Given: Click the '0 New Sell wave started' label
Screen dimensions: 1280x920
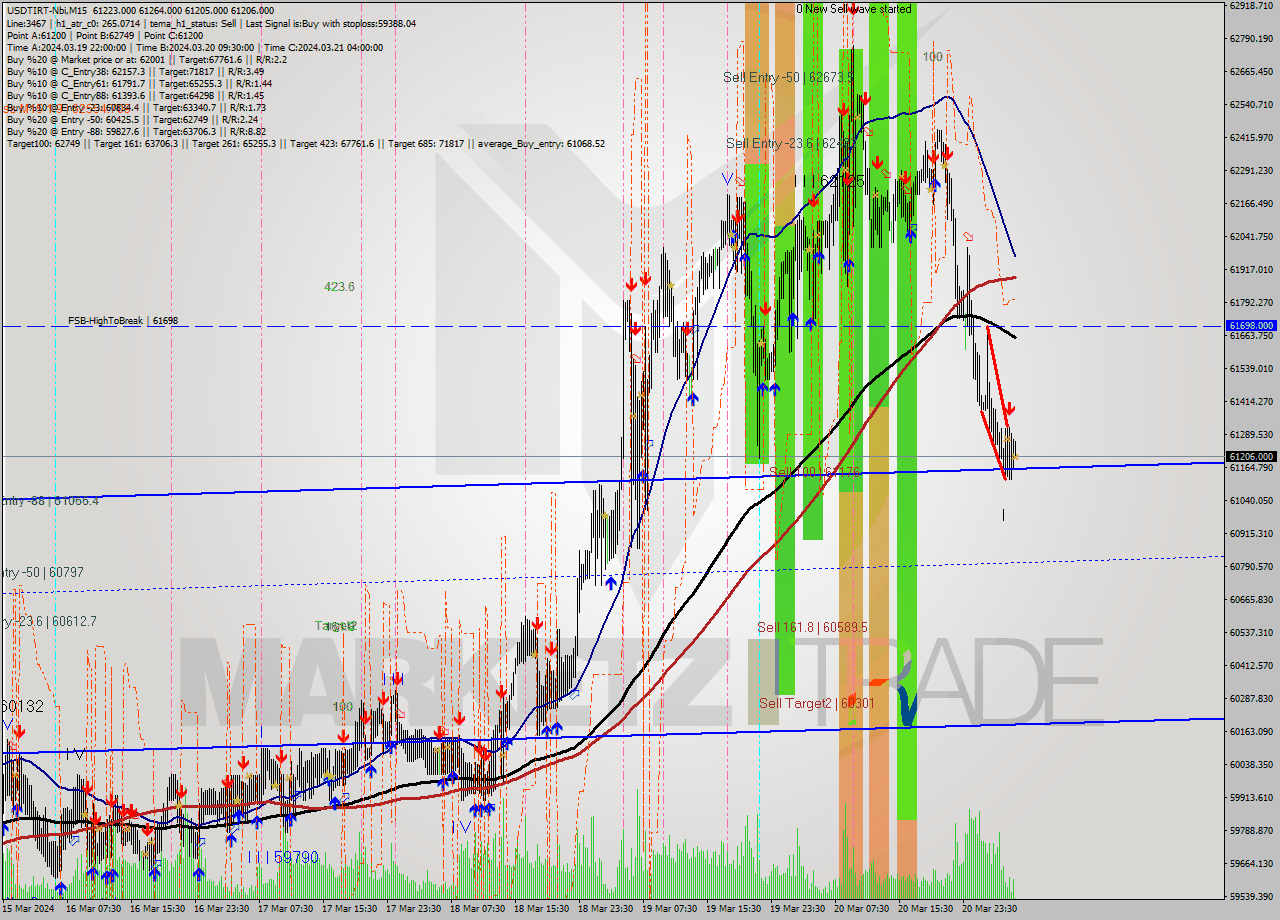Looking at the screenshot, I should (x=854, y=9).
